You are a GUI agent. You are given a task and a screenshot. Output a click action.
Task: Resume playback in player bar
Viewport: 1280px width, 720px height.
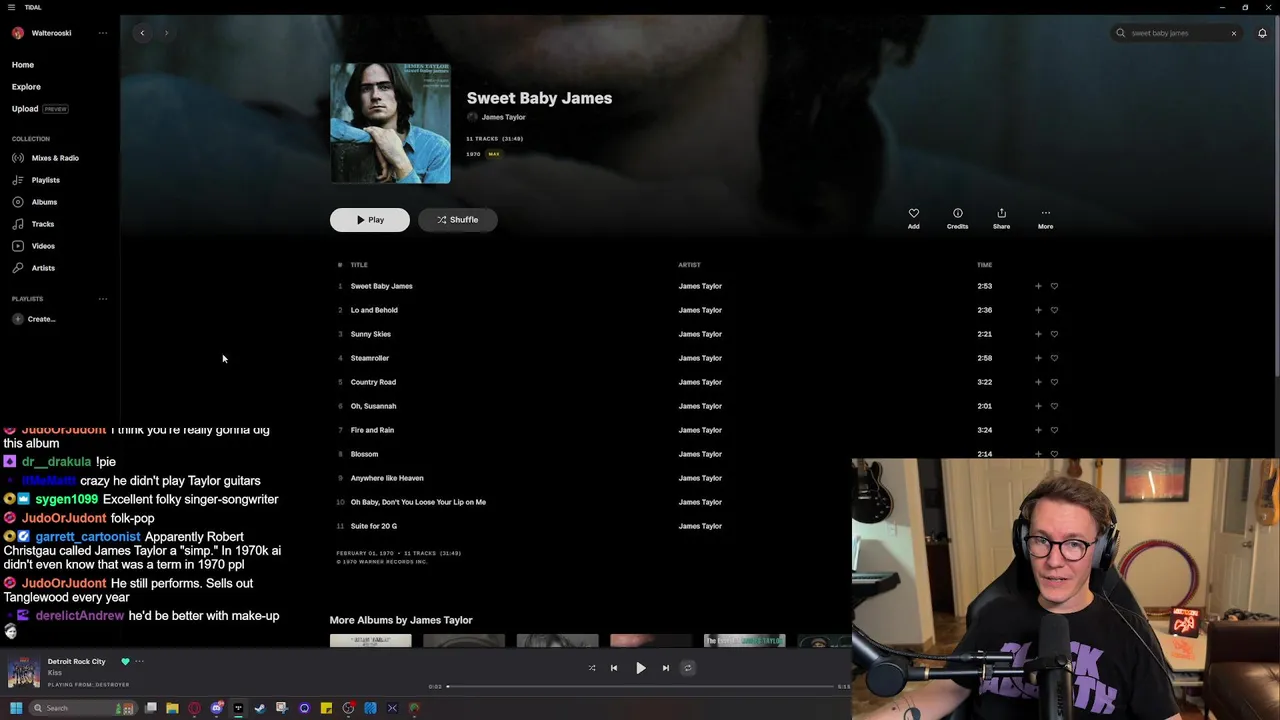pyautogui.click(x=641, y=668)
